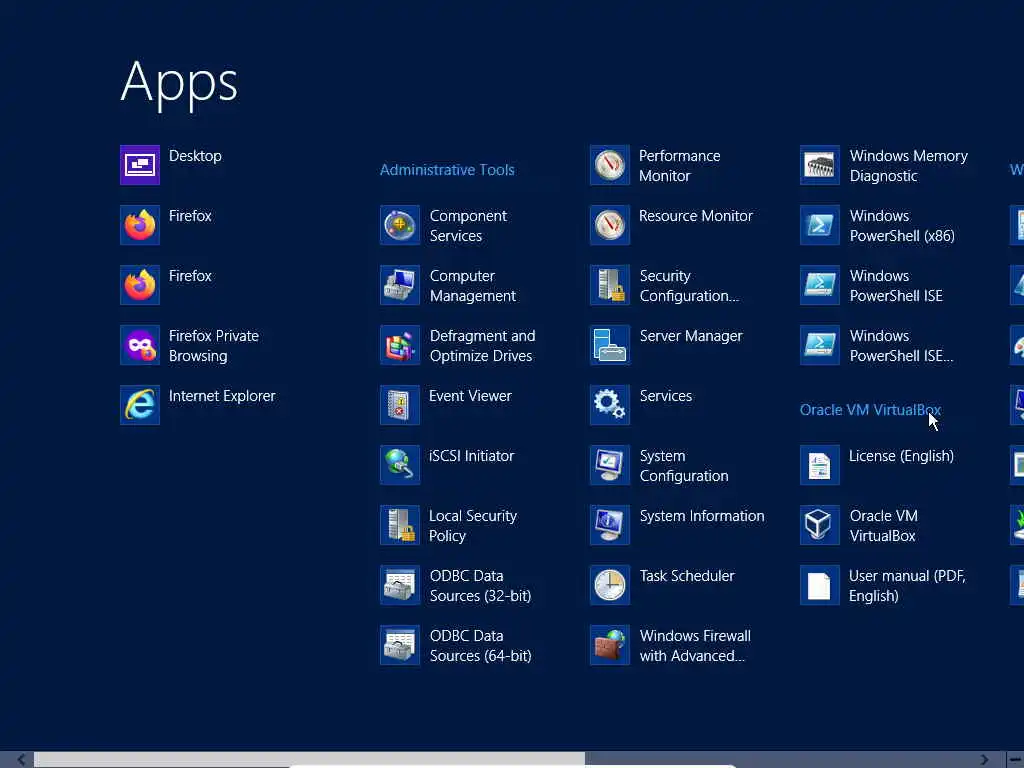Image resolution: width=1024 pixels, height=768 pixels.
Task: Launch Firefox Private Browsing
Action: [190, 345]
